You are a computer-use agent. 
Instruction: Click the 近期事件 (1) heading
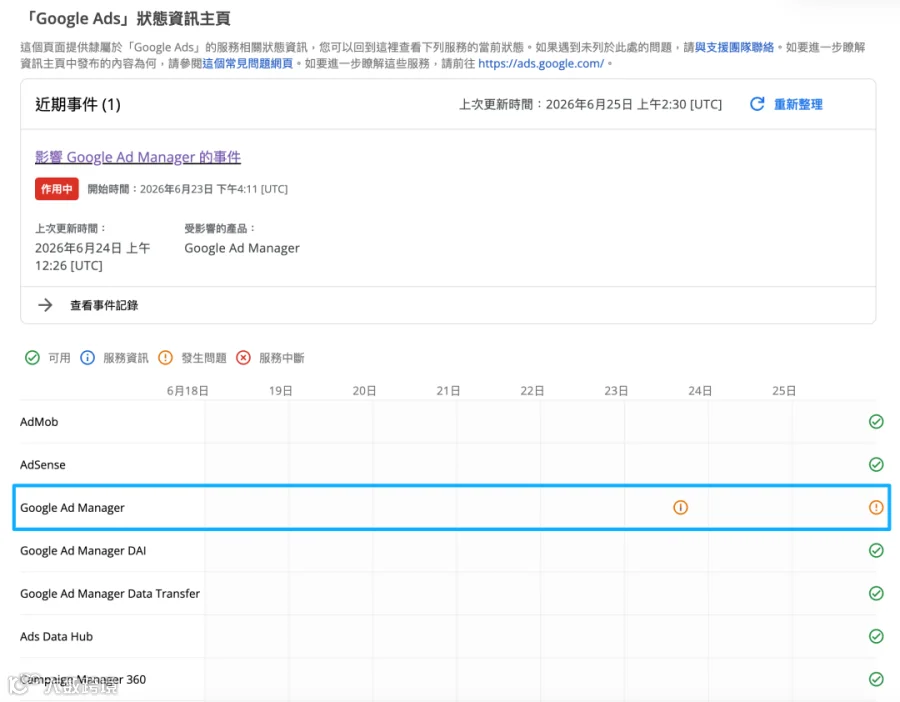78,104
